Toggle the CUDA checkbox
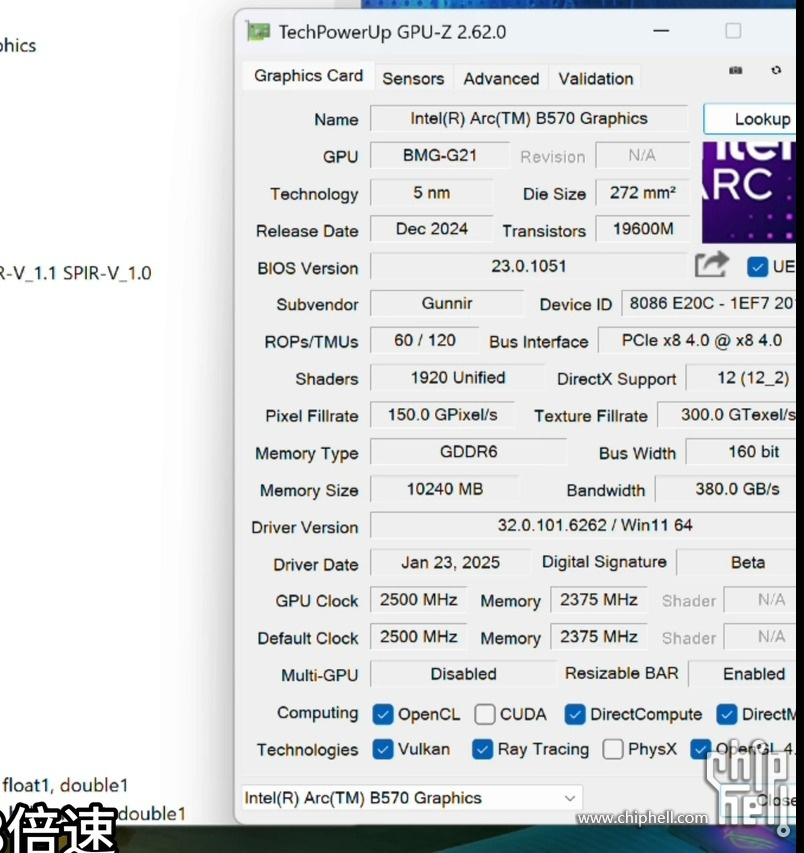Image resolution: width=804 pixels, height=853 pixels. (x=485, y=714)
